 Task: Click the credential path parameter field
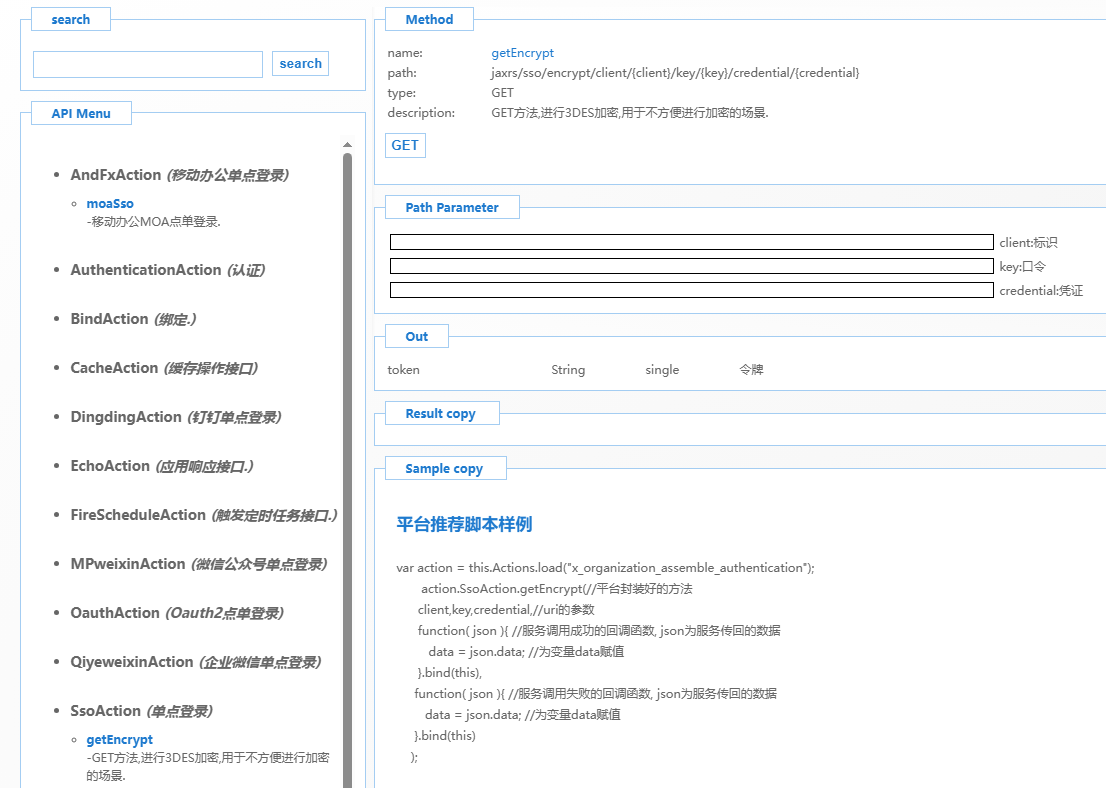[691, 290]
